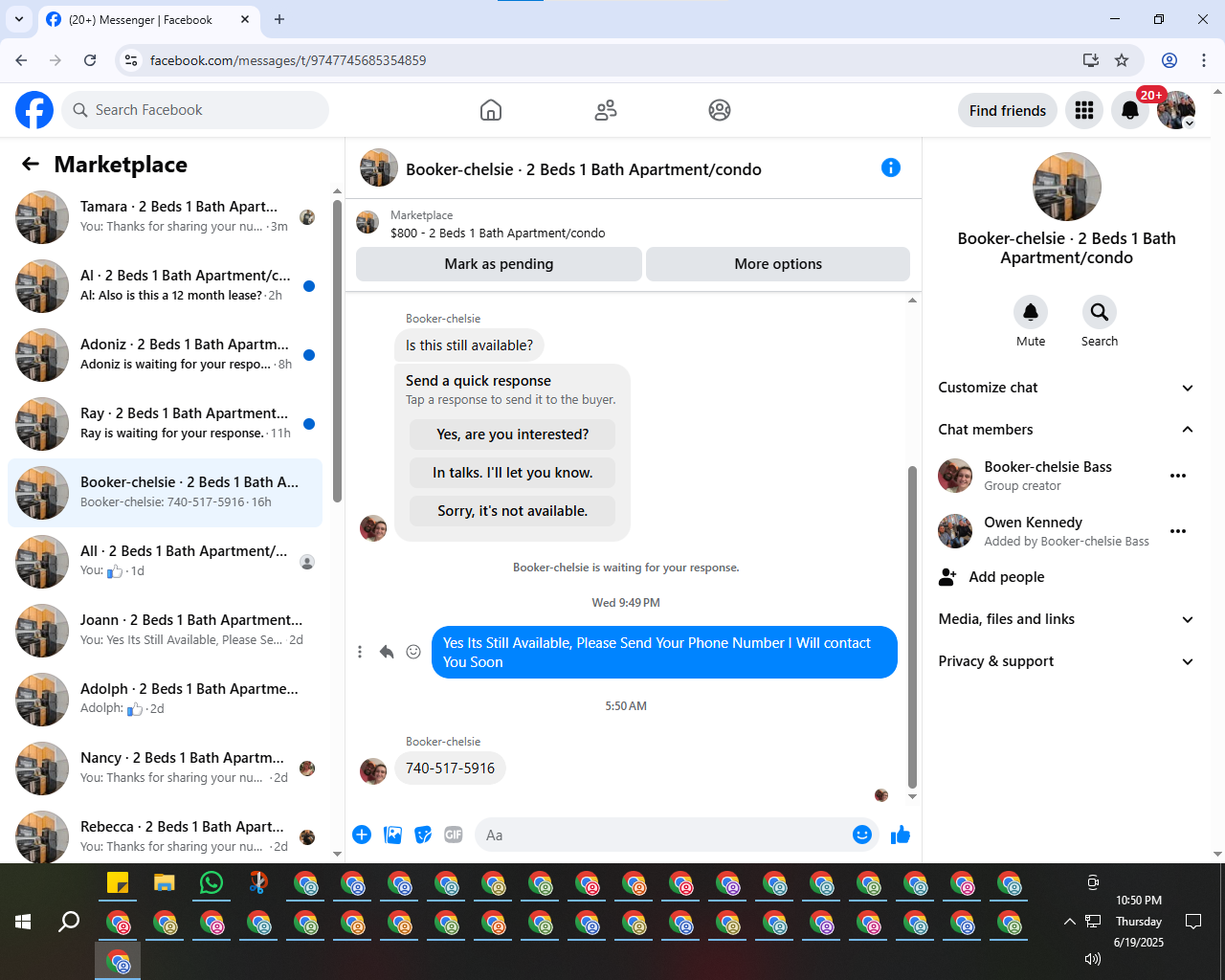Image resolution: width=1225 pixels, height=980 pixels.
Task: Click Find friends button
Action: pos(1008,111)
